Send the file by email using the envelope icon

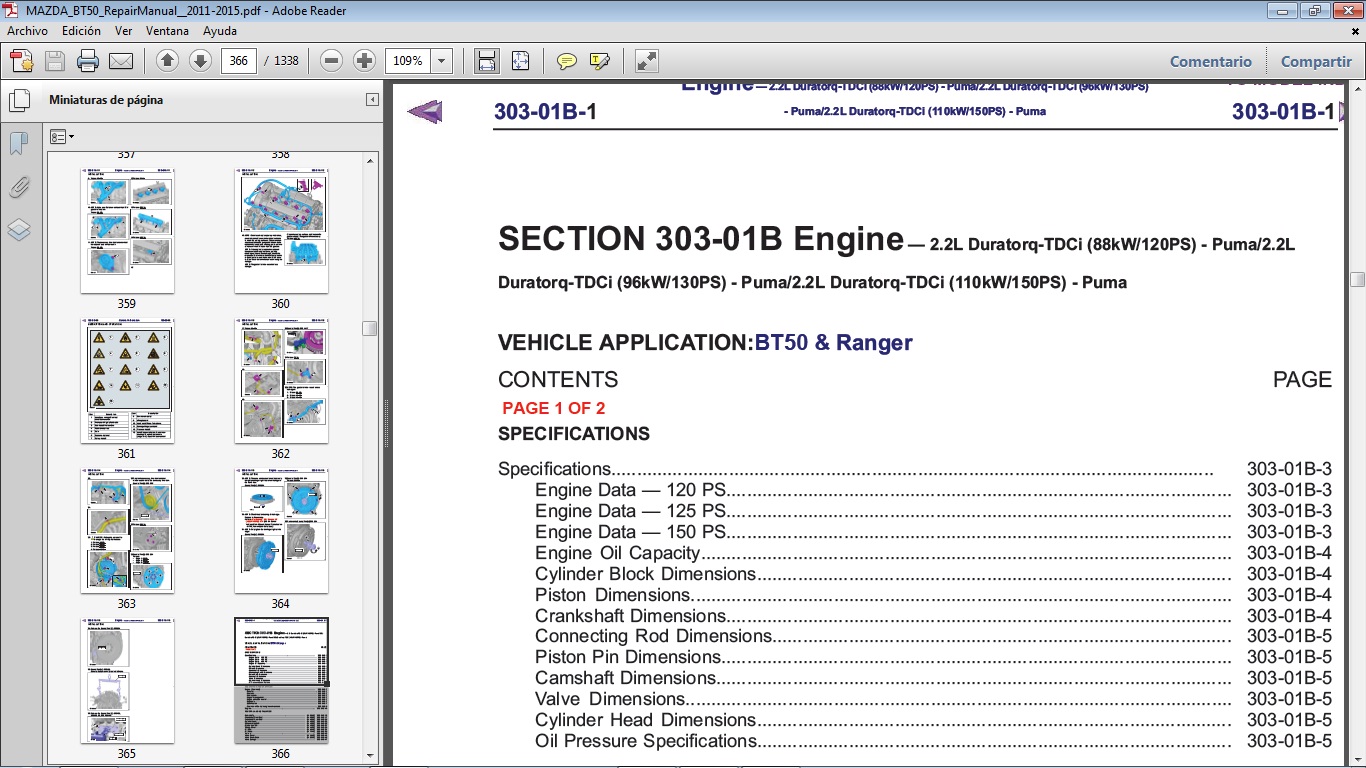[x=121, y=61]
